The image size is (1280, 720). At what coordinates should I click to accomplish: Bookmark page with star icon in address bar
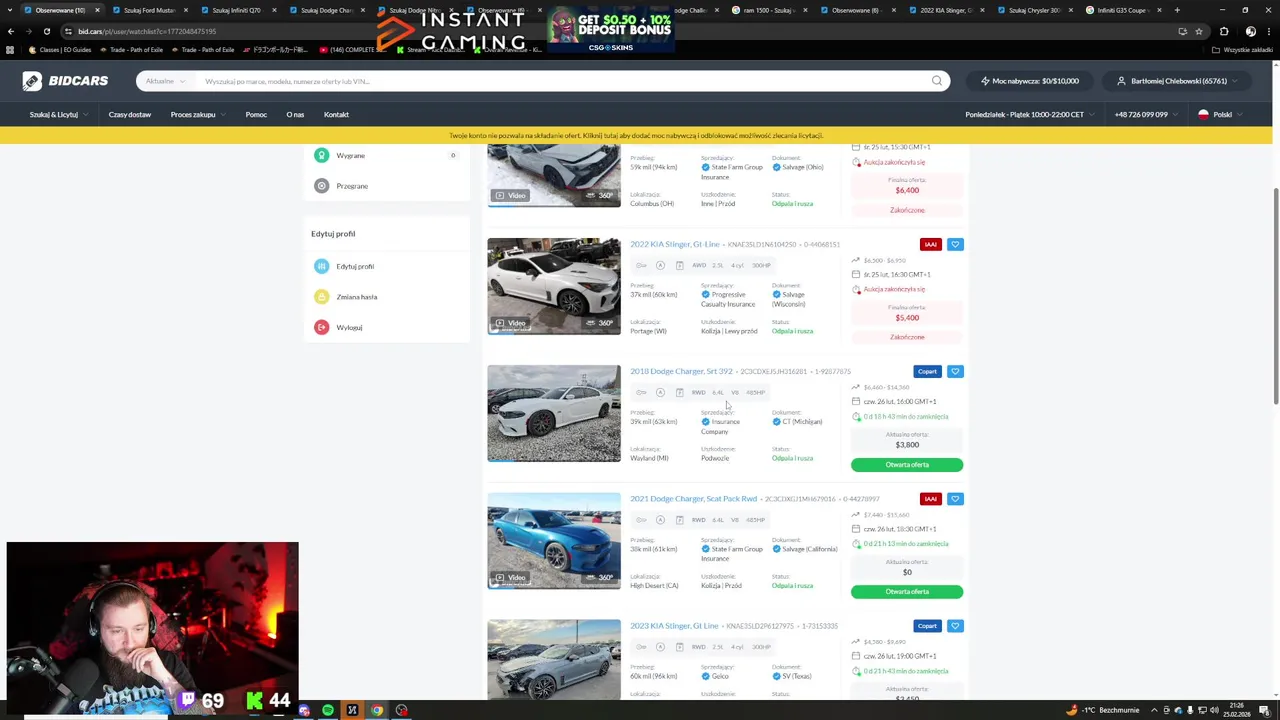(x=1199, y=31)
